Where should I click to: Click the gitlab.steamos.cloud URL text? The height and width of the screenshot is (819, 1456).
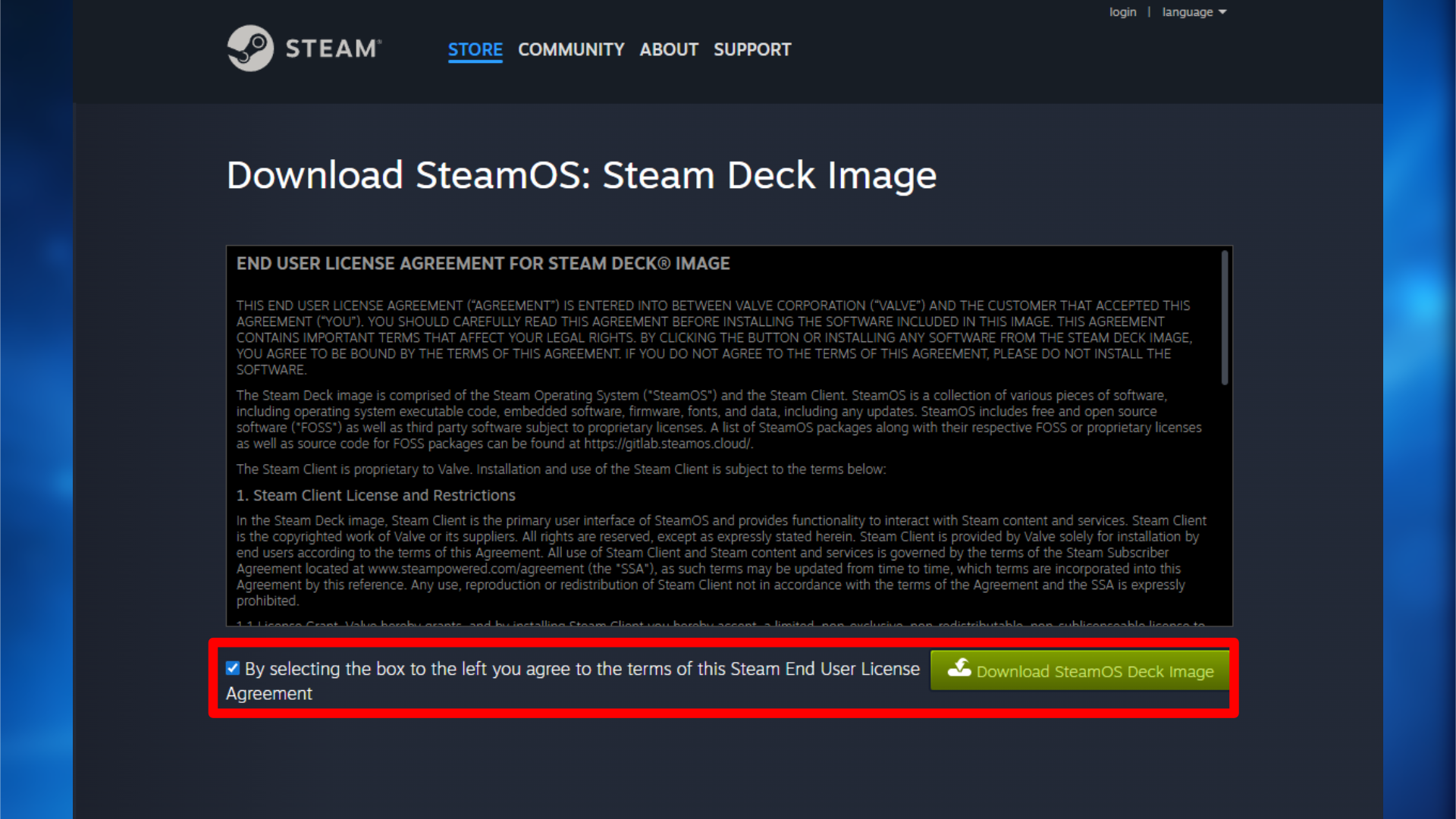coord(667,444)
